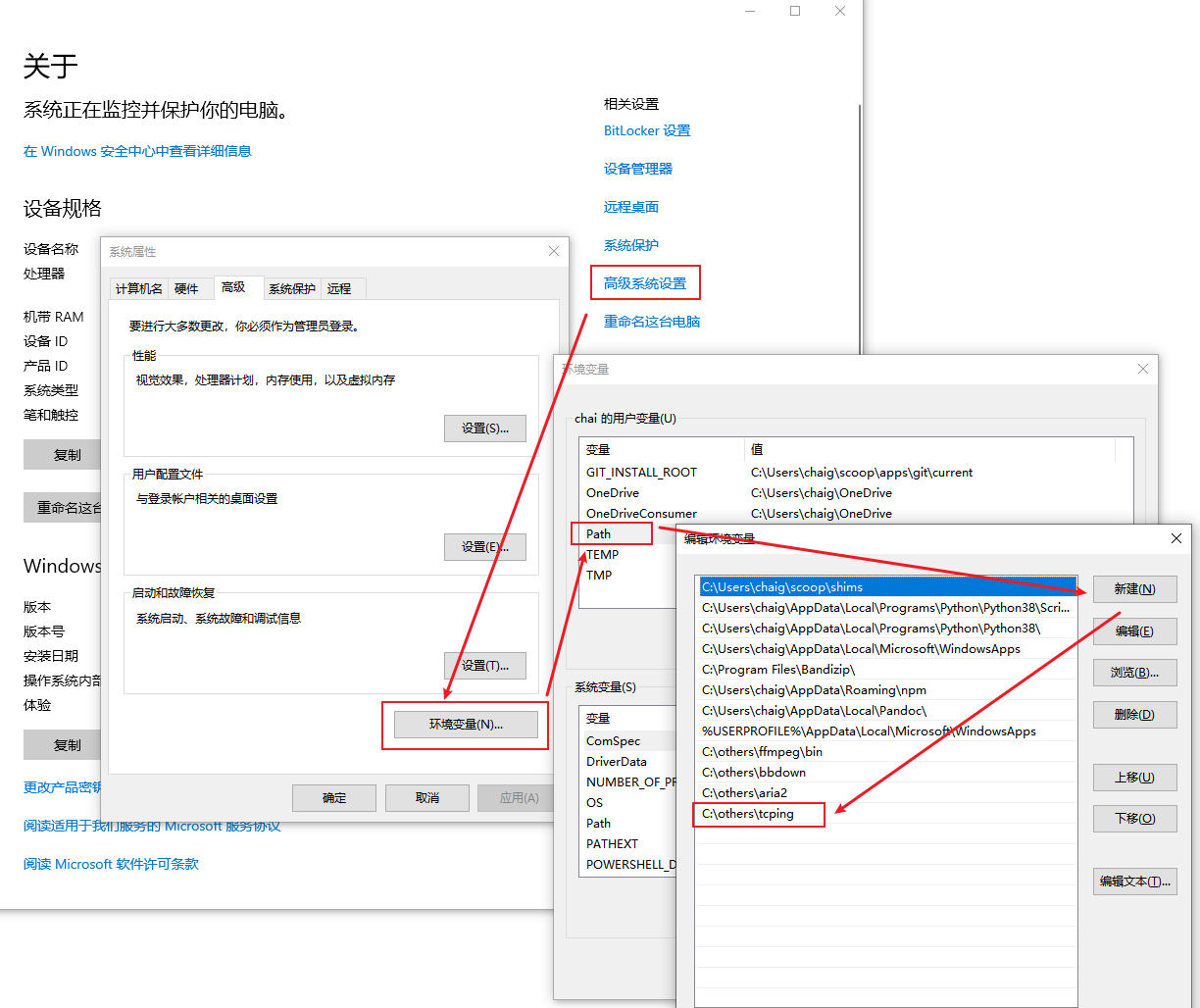This screenshot has width=1200, height=1008.
Task: Open the 系统保护 tab
Action: (292, 288)
